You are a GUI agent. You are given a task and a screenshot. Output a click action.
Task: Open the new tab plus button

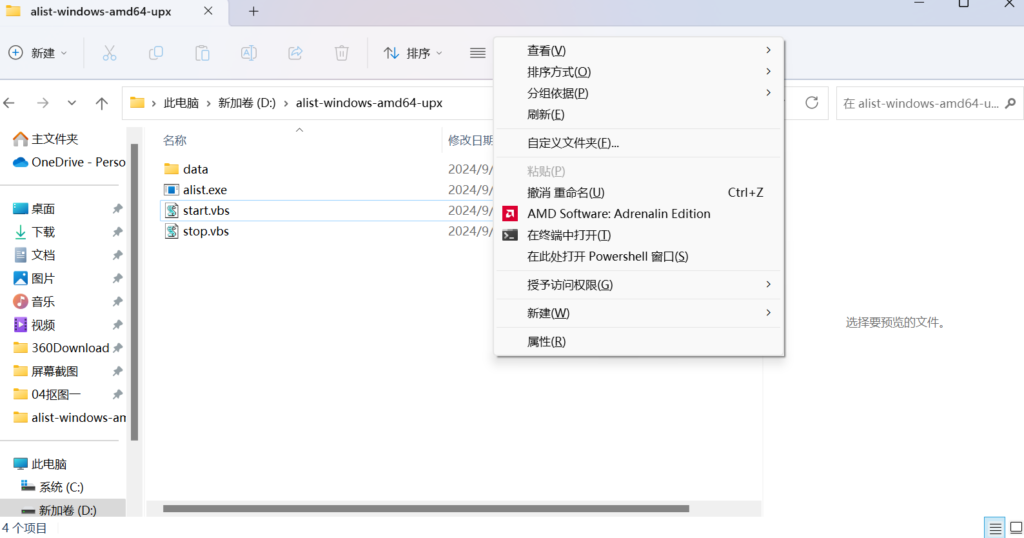point(253,11)
